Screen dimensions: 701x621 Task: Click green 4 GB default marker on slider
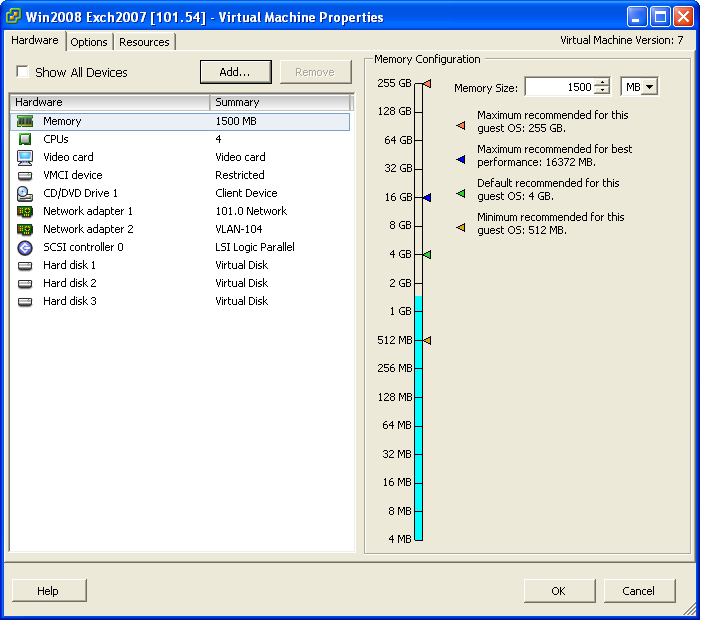[x=427, y=254]
